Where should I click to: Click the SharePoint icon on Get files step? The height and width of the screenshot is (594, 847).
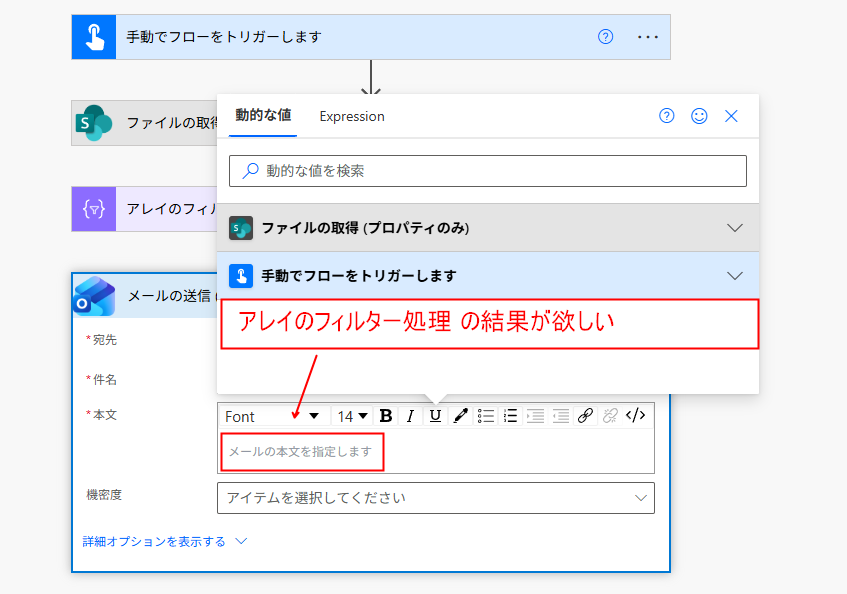tap(94, 123)
